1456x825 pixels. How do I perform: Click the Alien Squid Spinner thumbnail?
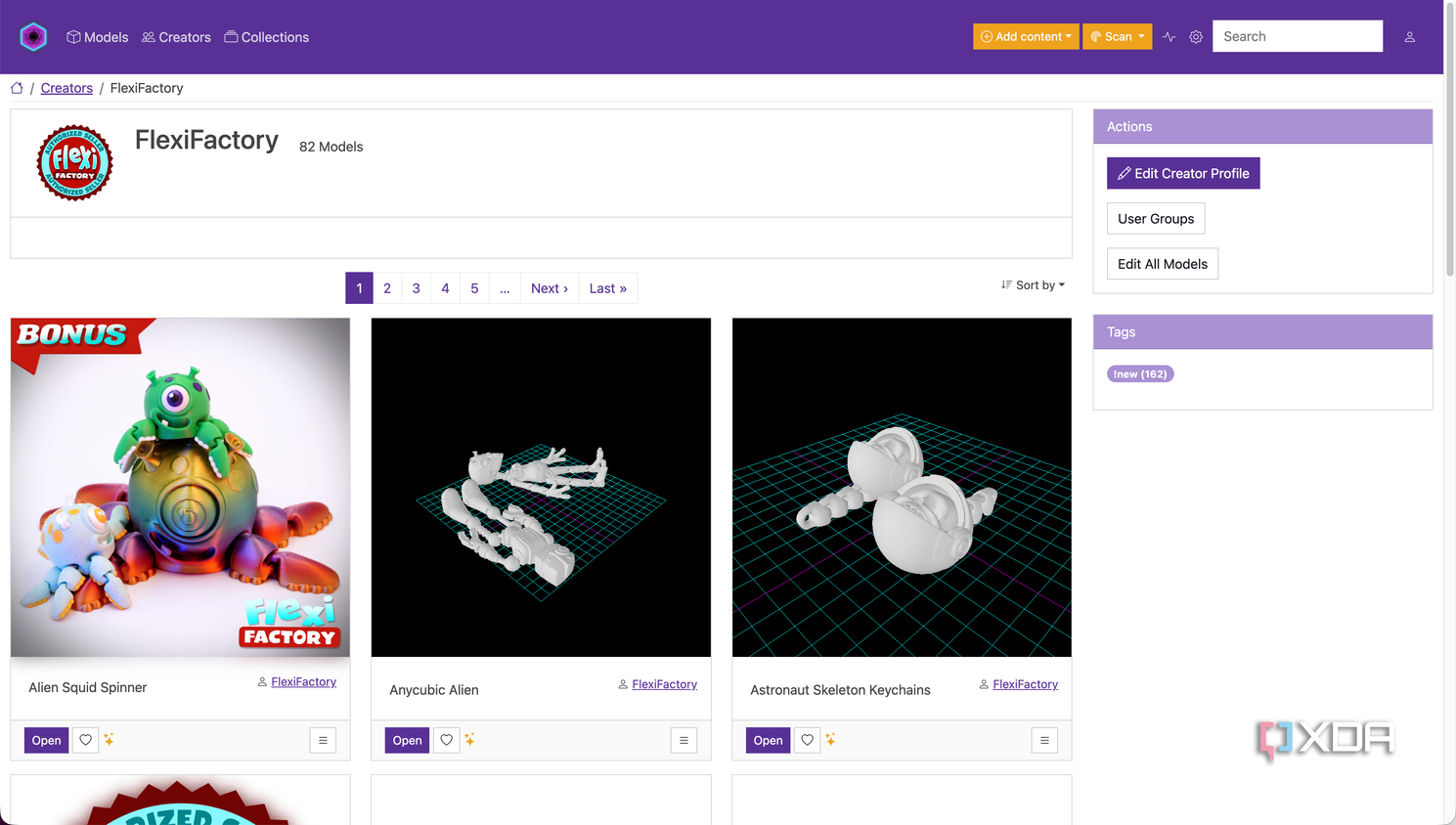180,487
